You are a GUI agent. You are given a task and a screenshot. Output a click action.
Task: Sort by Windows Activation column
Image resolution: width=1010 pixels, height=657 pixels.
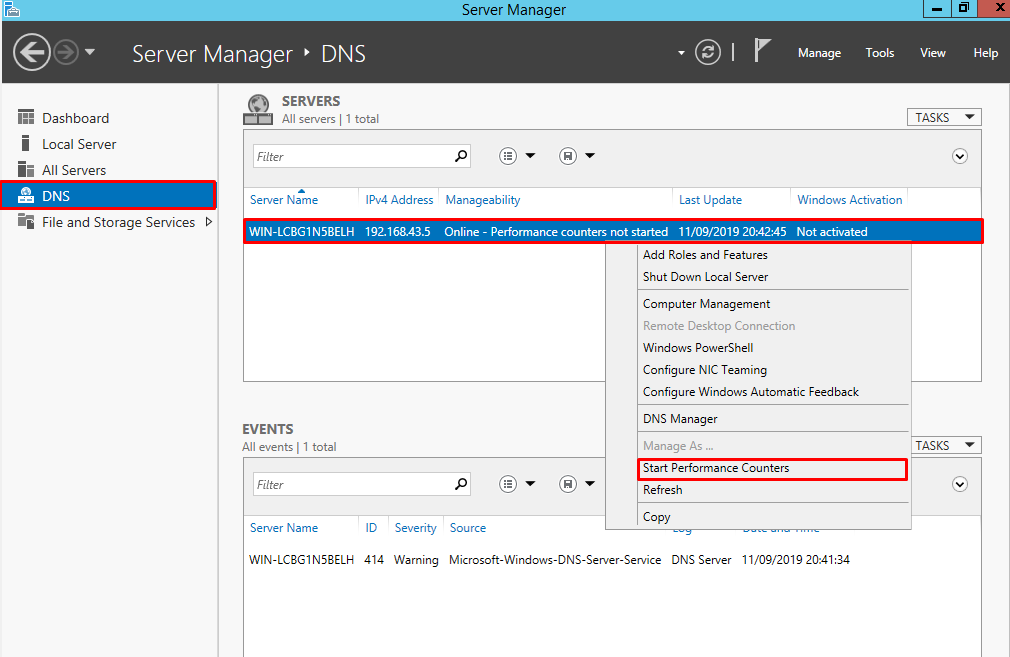[850, 200]
